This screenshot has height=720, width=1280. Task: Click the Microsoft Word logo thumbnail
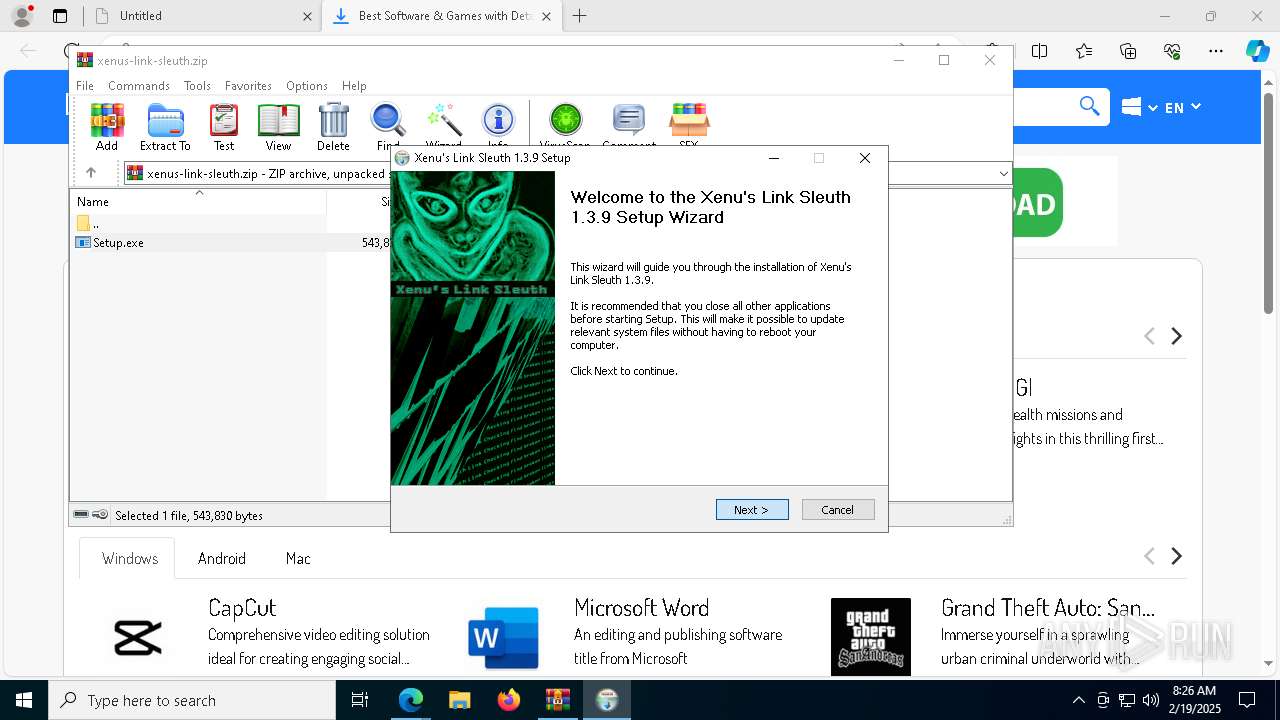pos(503,637)
